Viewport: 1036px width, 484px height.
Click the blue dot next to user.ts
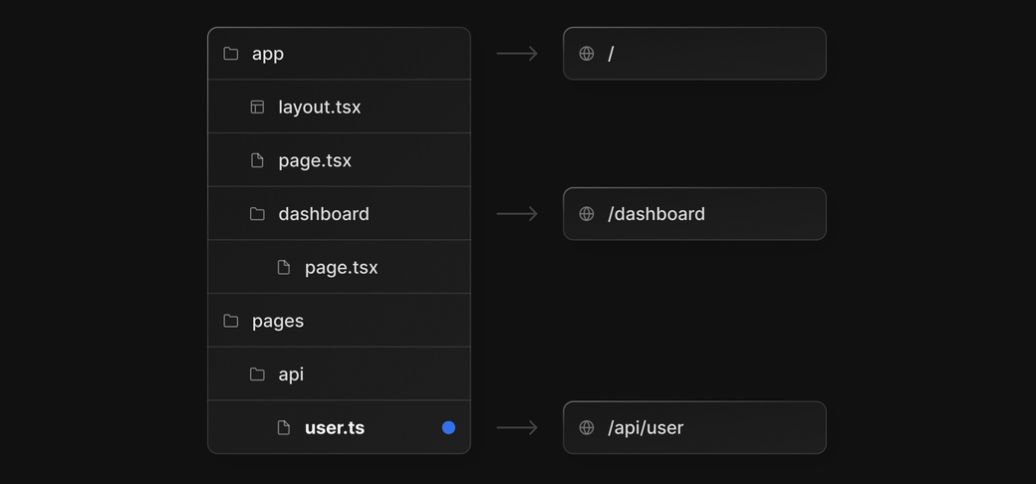[449, 428]
